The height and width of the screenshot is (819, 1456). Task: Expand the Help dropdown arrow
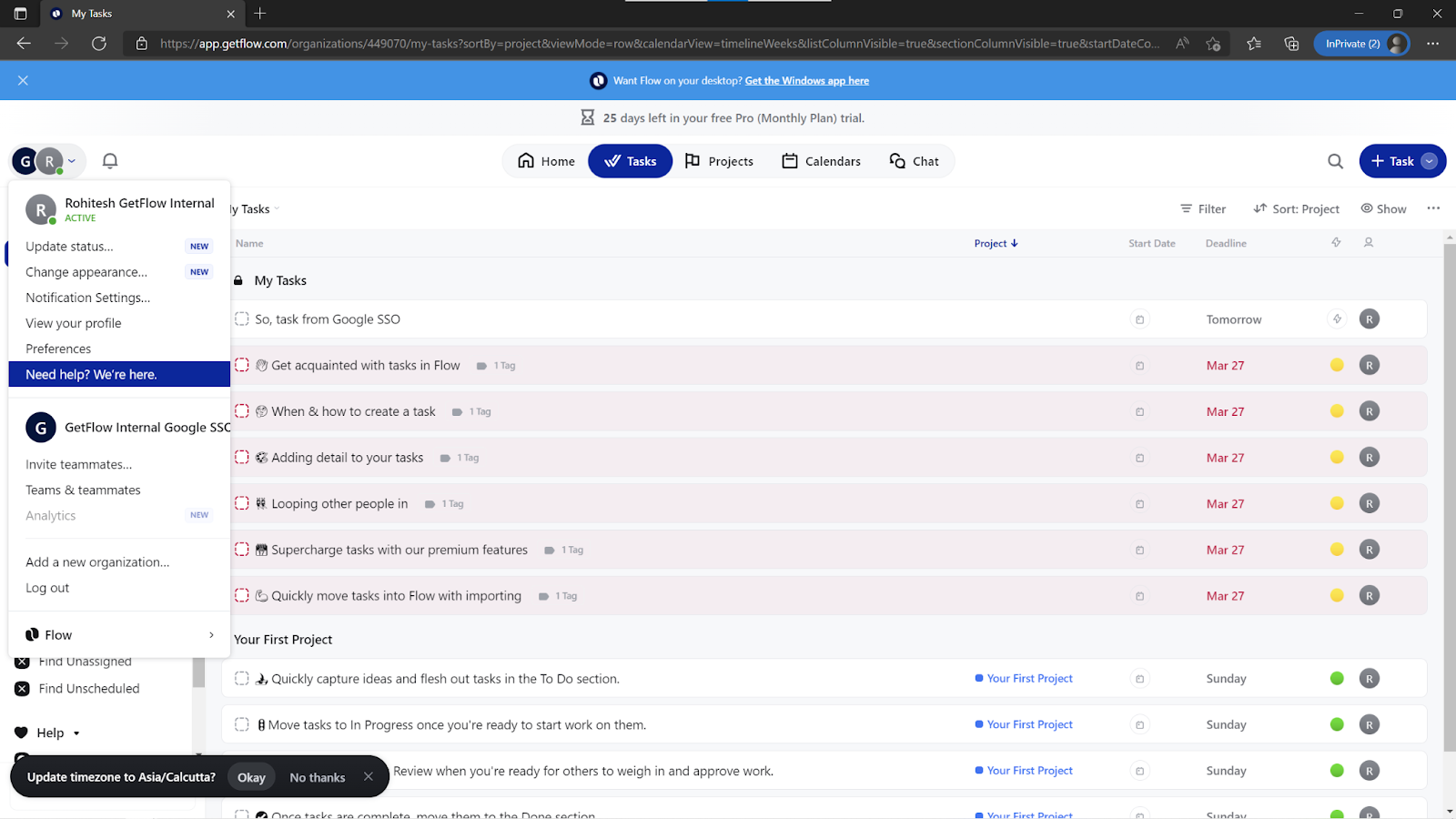point(76,733)
